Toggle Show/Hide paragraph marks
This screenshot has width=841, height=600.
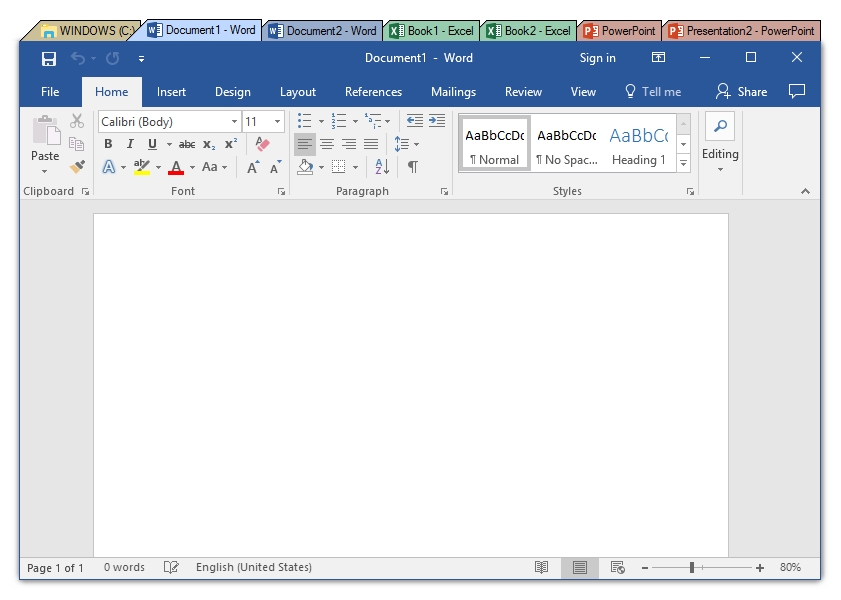(x=412, y=167)
